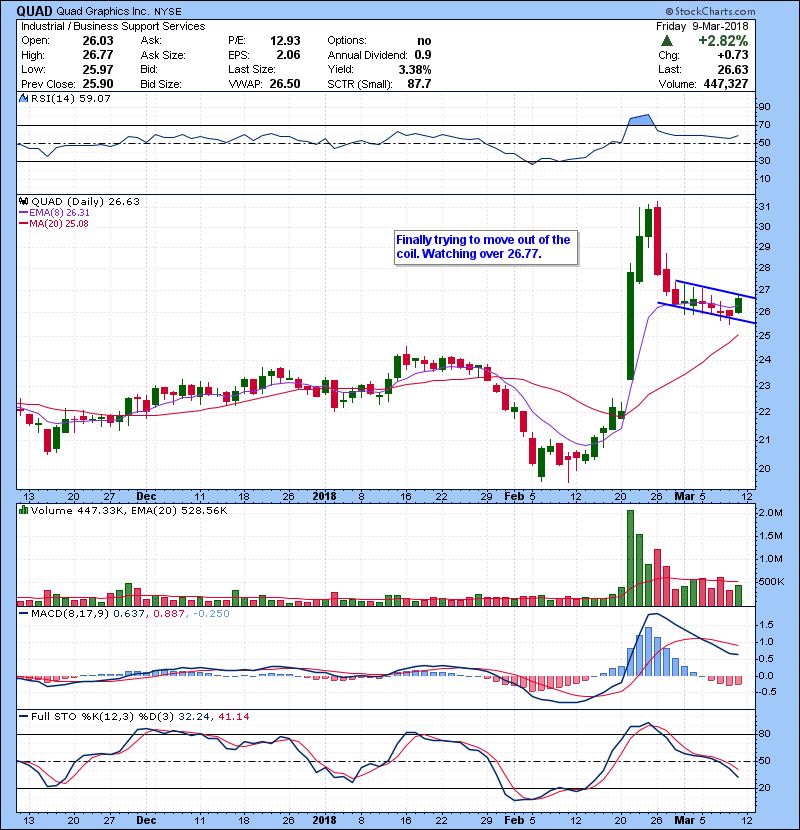Select the Open value 26.03

[x=97, y=41]
